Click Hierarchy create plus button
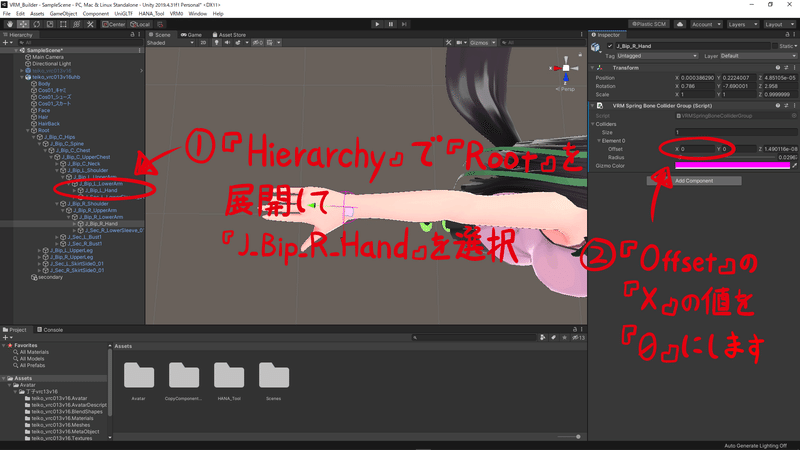The image size is (800, 450). pyautogui.click(x=6, y=43)
